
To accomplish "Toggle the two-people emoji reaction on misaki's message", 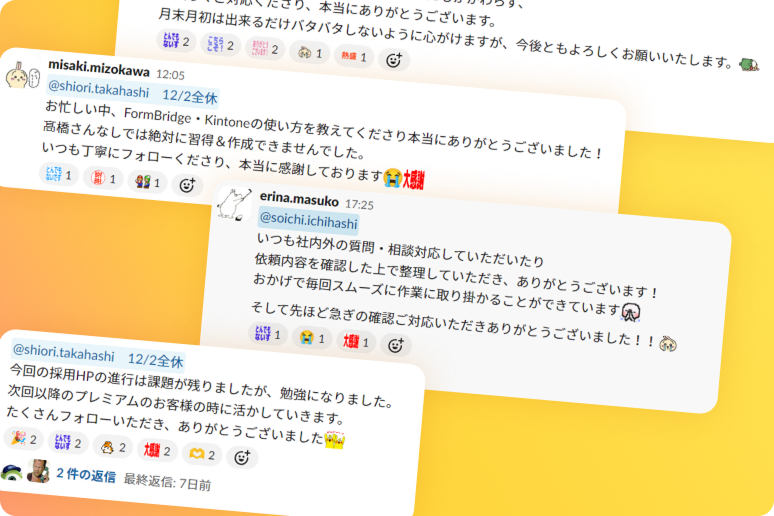I will coord(148,182).
